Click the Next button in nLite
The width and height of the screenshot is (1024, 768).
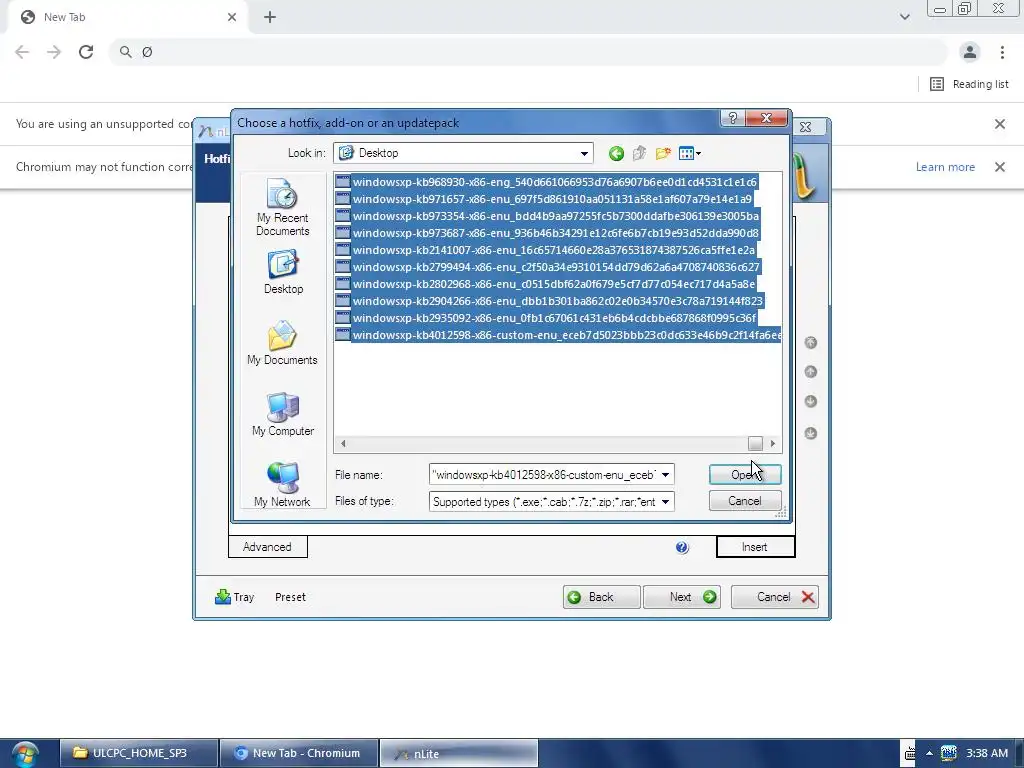tap(682, 597)
